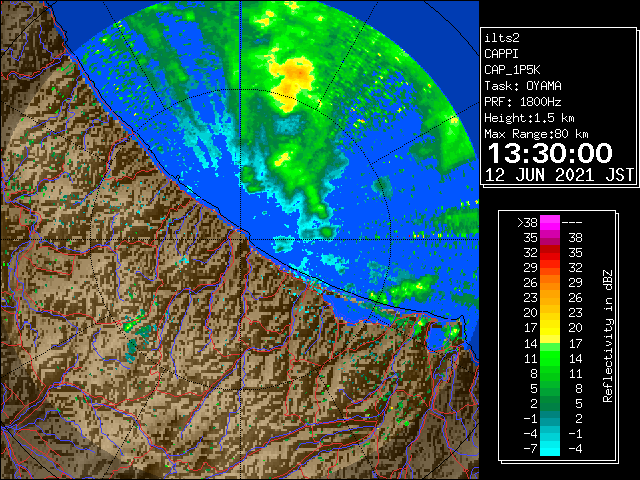
Task: Select the 'Height:1.5 km' text
Action: pos(529,118)
